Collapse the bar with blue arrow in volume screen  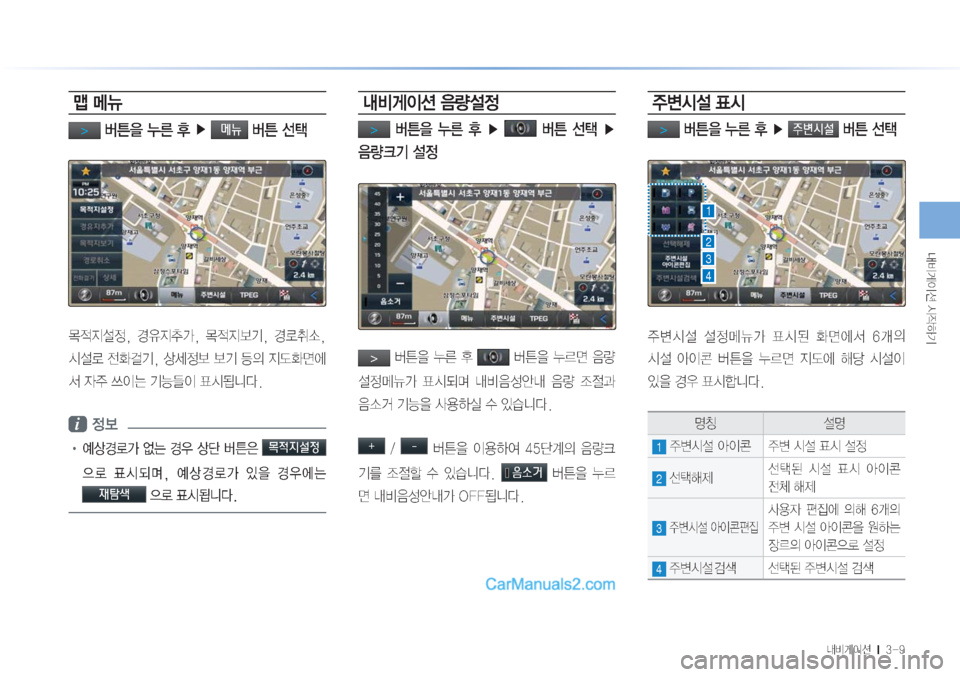point(604,318)
